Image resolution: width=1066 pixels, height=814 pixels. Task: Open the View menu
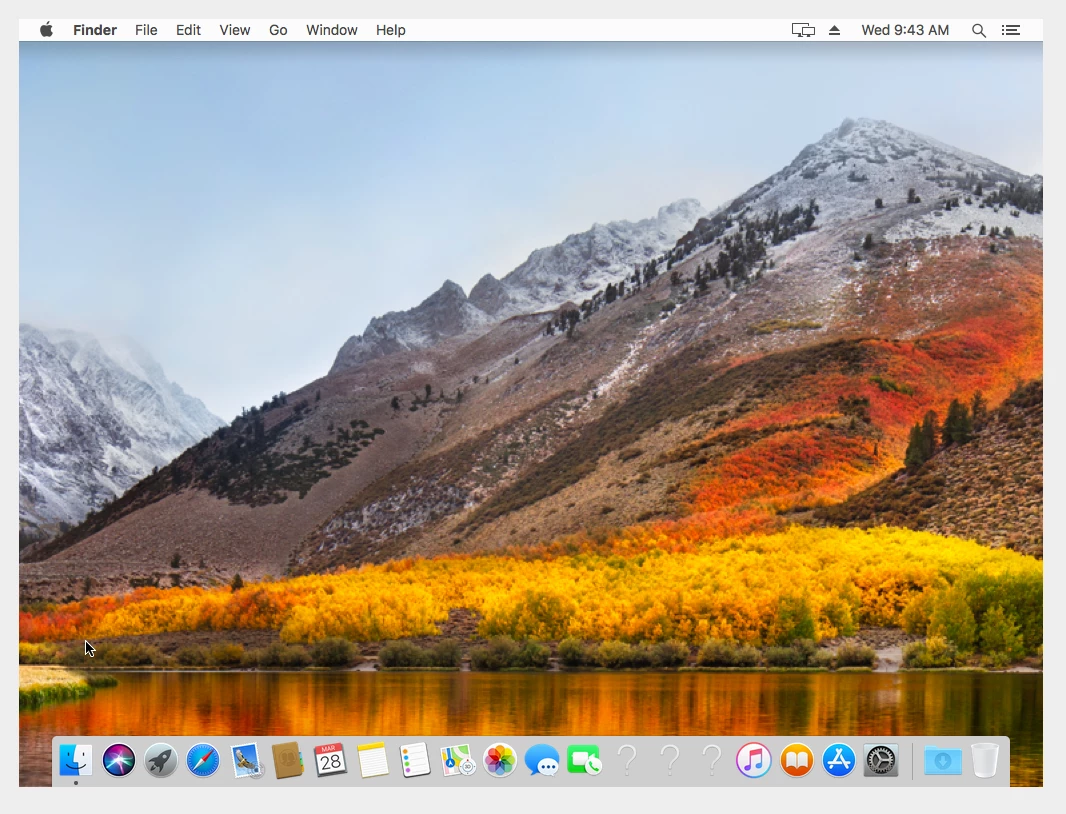click(x=235, y=30)
